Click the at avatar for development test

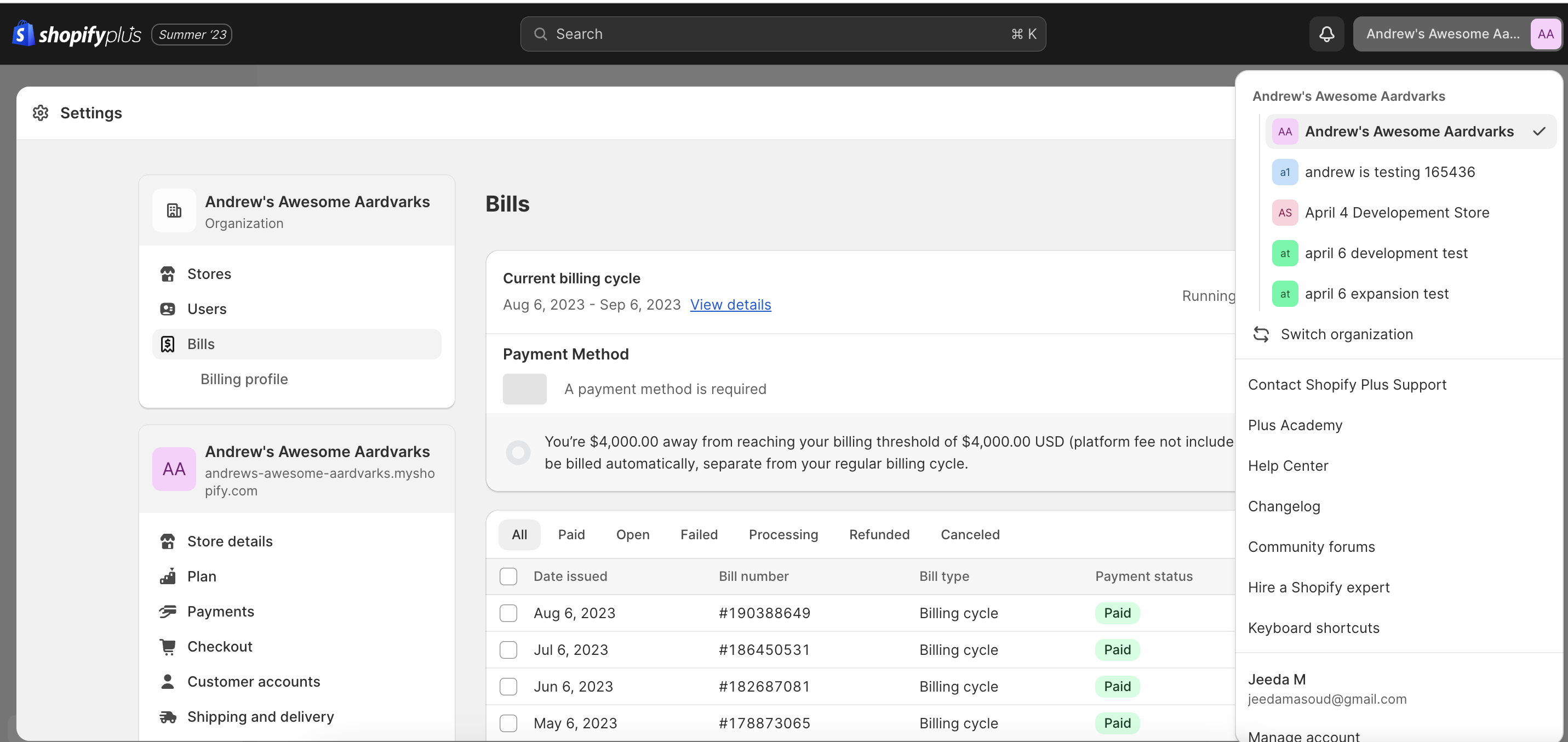point(1284,253)
